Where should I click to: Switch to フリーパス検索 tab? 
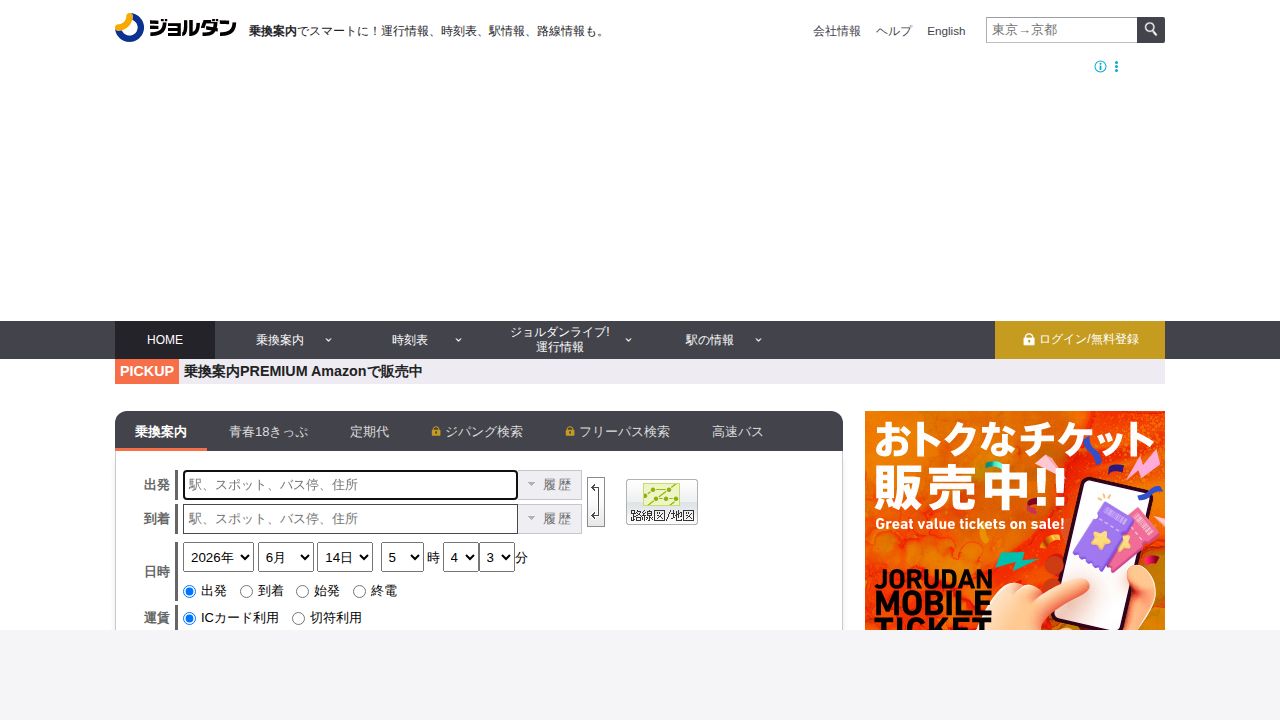tap(617, 432)
